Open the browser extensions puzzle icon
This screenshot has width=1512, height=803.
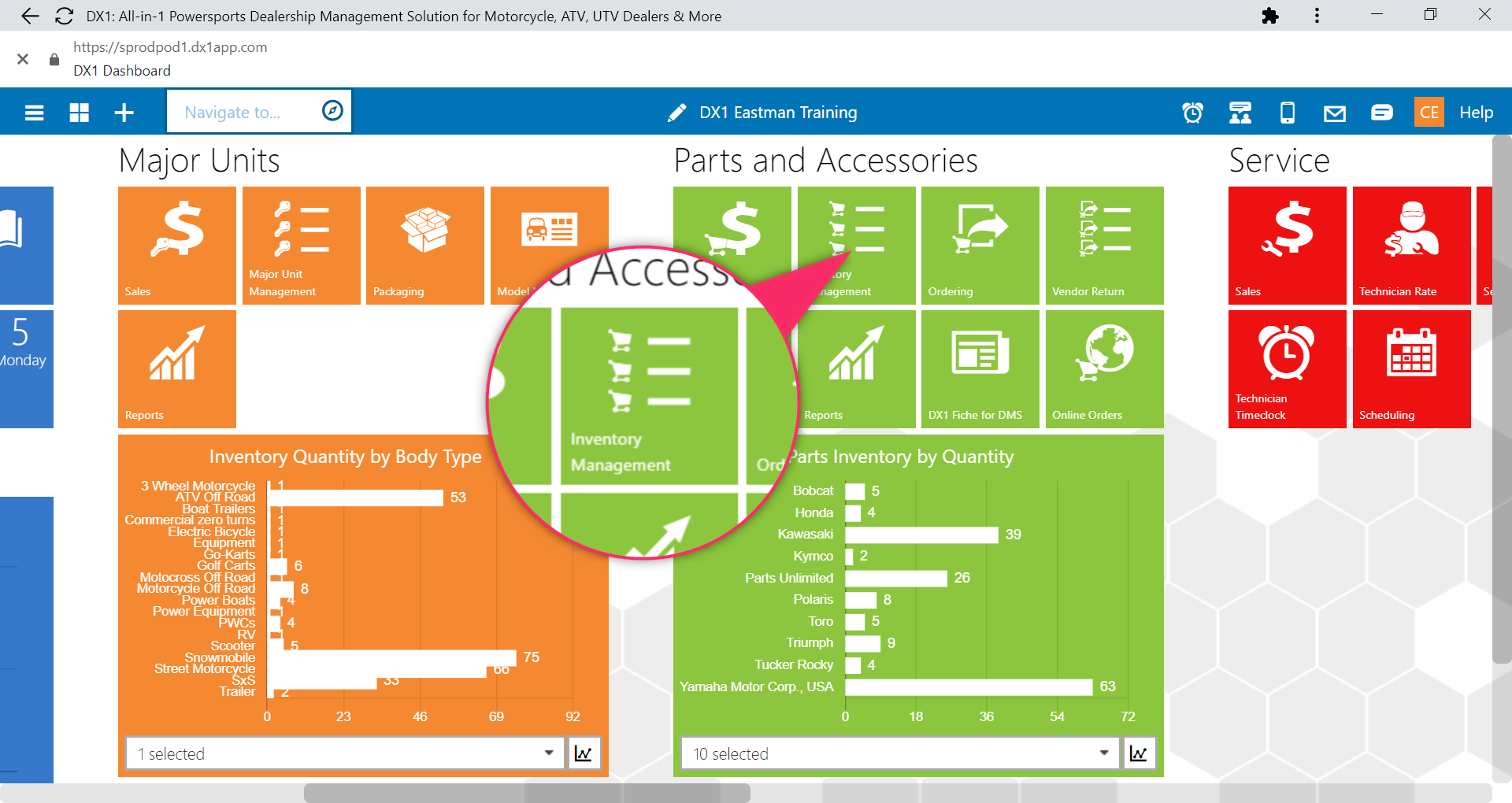point(1269,16)
